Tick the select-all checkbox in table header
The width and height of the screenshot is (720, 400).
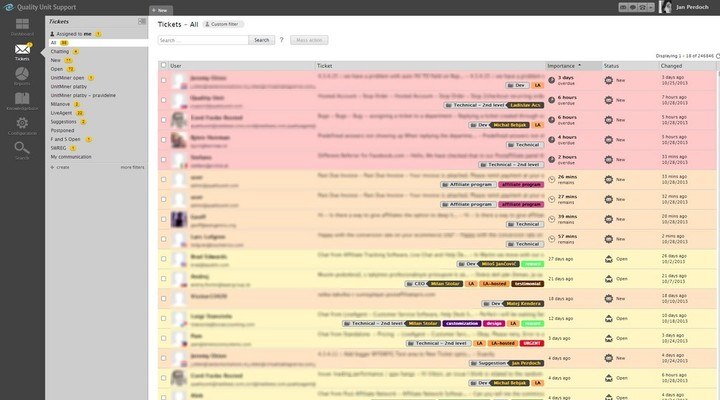point(163,65)
